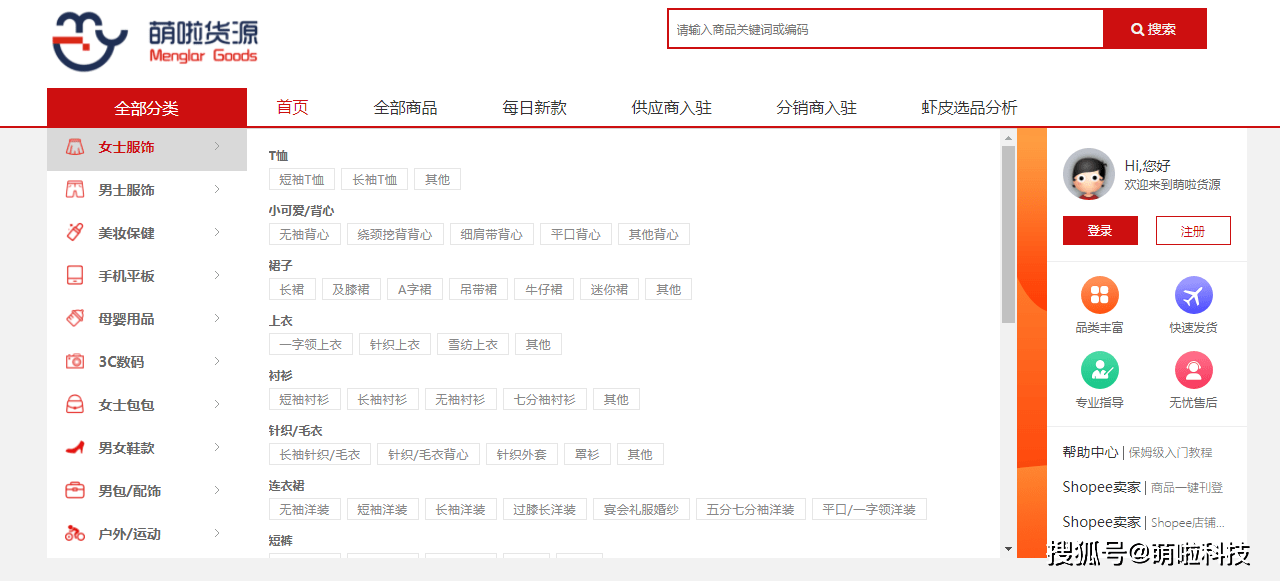This screenshot has width=1280, height=581.
Task: Click the 3C数码 camera category icon
Action: 75,362
